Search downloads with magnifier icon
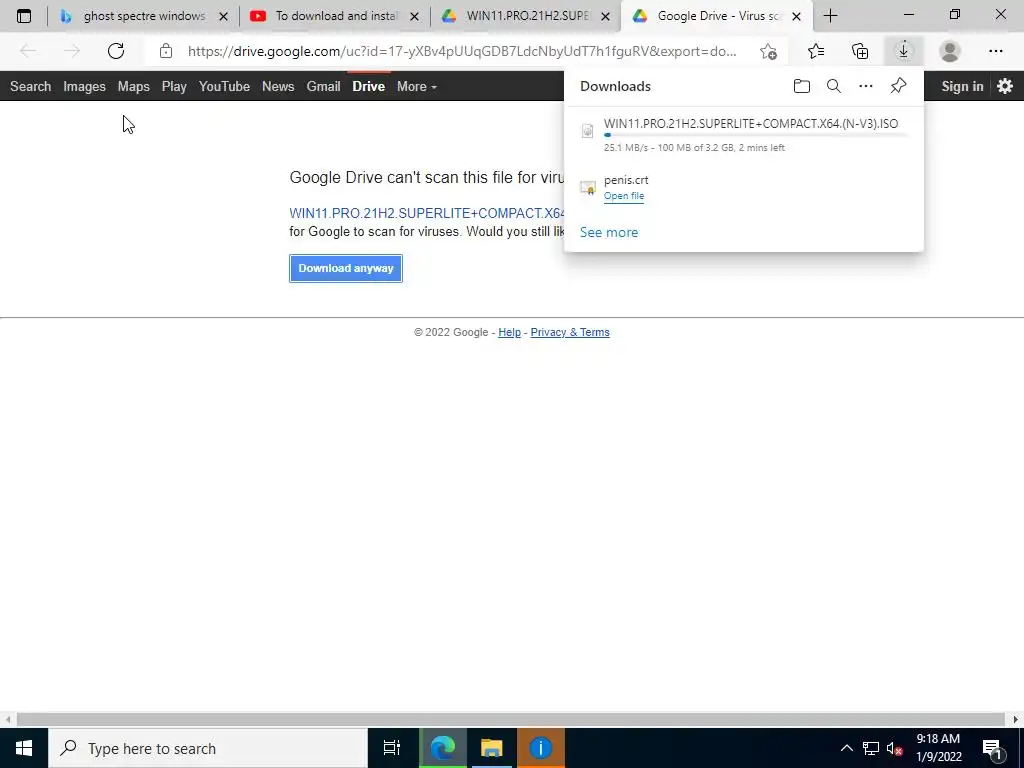The width and height of the screenshot is (1024, 768). pyautogui.click(x=834, y=86)
